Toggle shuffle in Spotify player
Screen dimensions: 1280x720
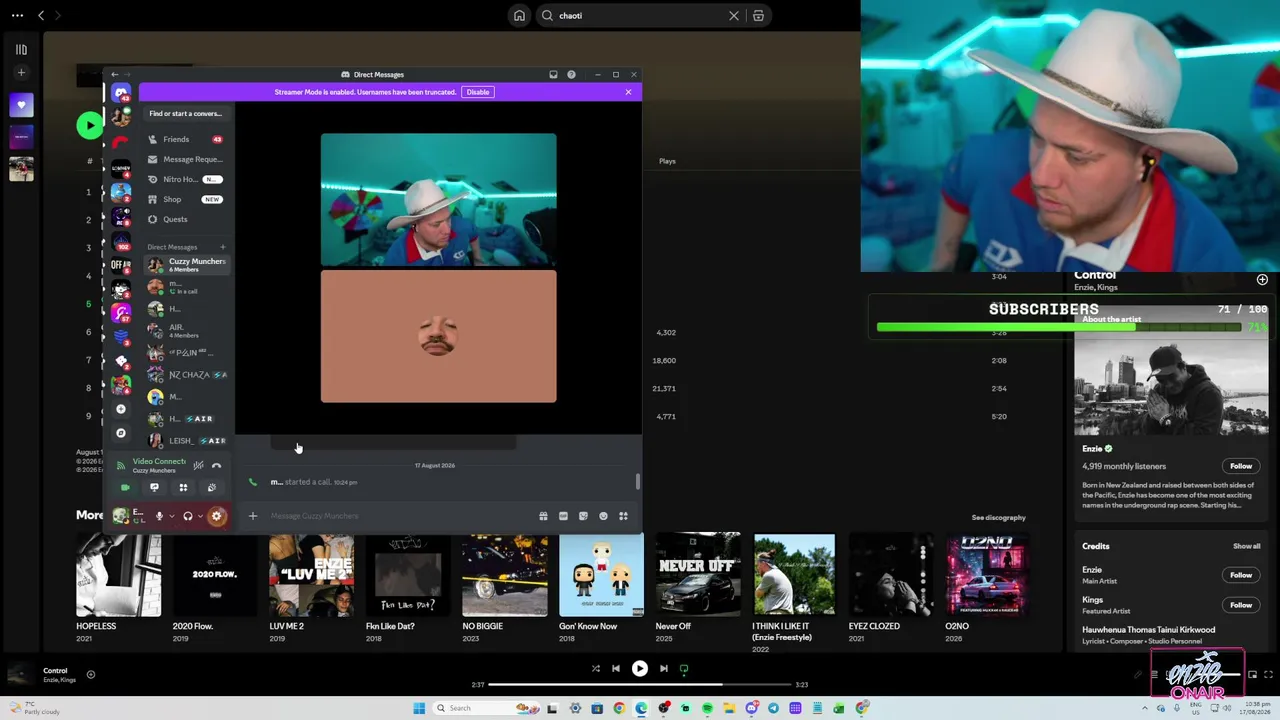[x=596, y=669]
